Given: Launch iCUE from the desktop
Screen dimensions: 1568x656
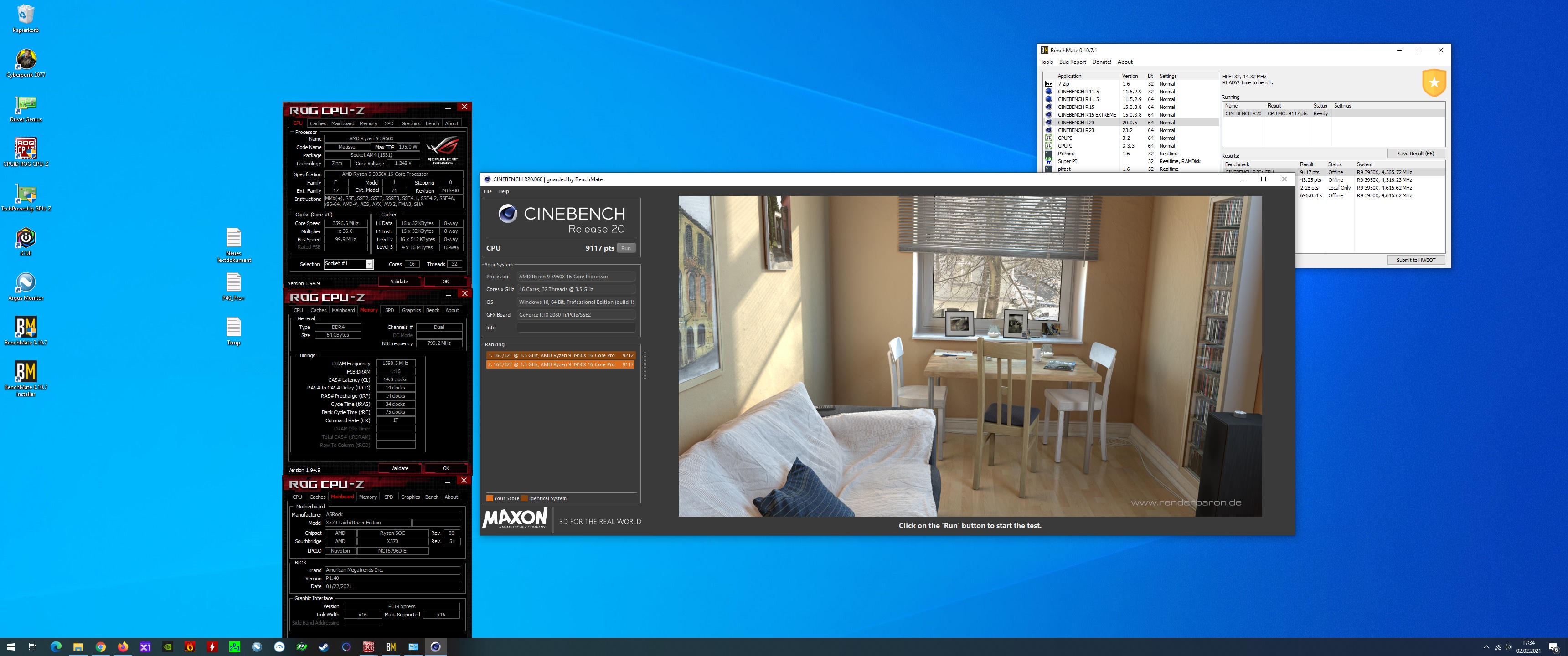Looking at the screenshot, I should point(26,241).
